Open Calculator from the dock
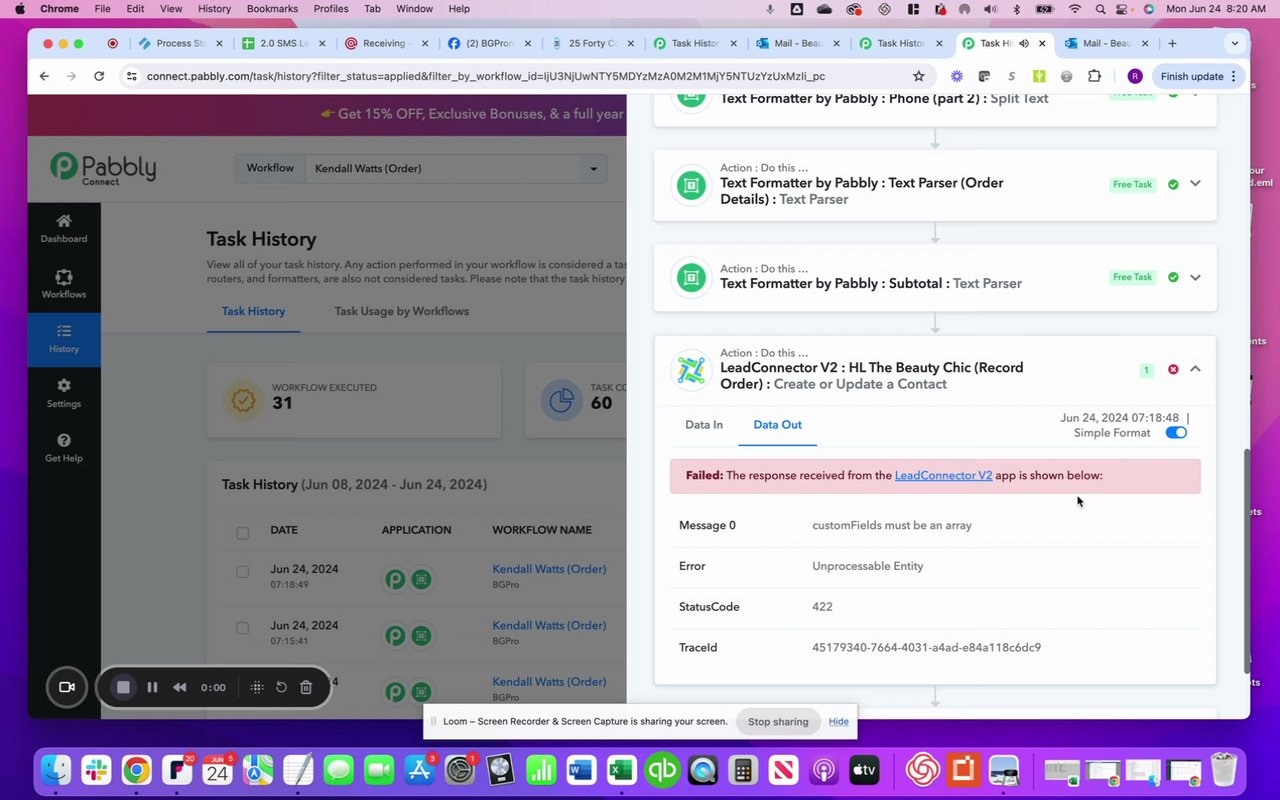Screen dimensions: 1280x800 pyautogui.click(x=743, y=770)
